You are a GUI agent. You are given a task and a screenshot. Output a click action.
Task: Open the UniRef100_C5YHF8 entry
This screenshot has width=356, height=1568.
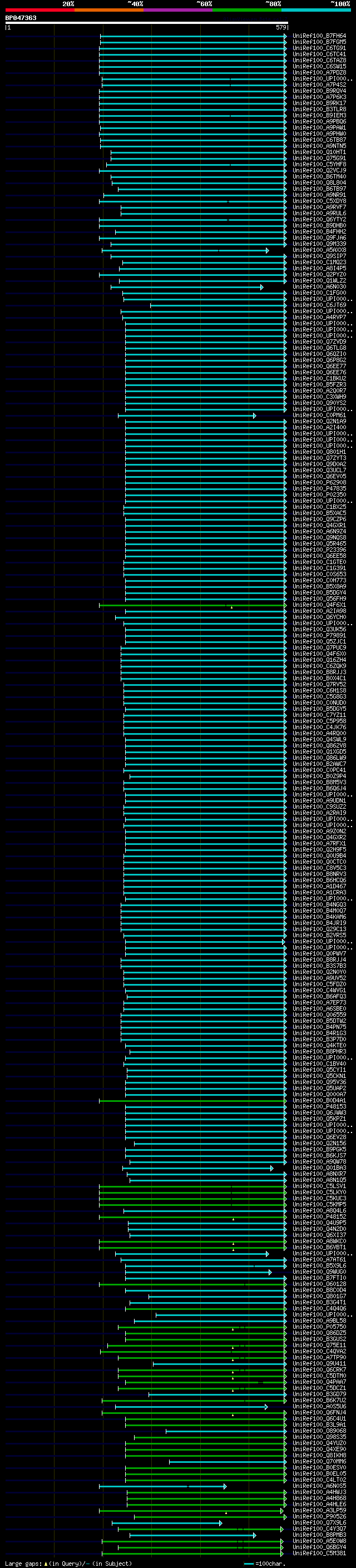[x=319, y=164]
